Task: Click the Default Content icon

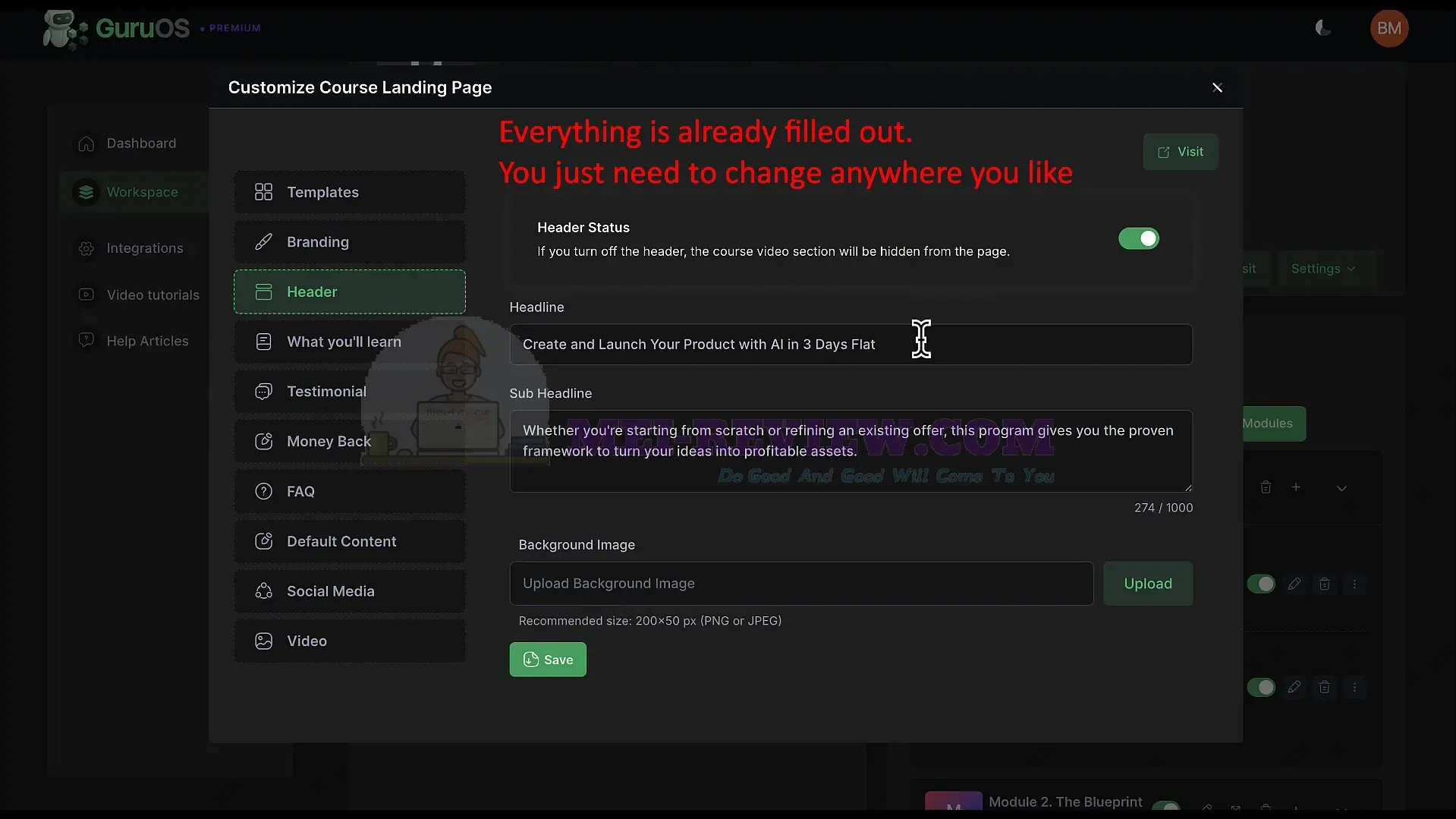Action: [x=263, y=541]
